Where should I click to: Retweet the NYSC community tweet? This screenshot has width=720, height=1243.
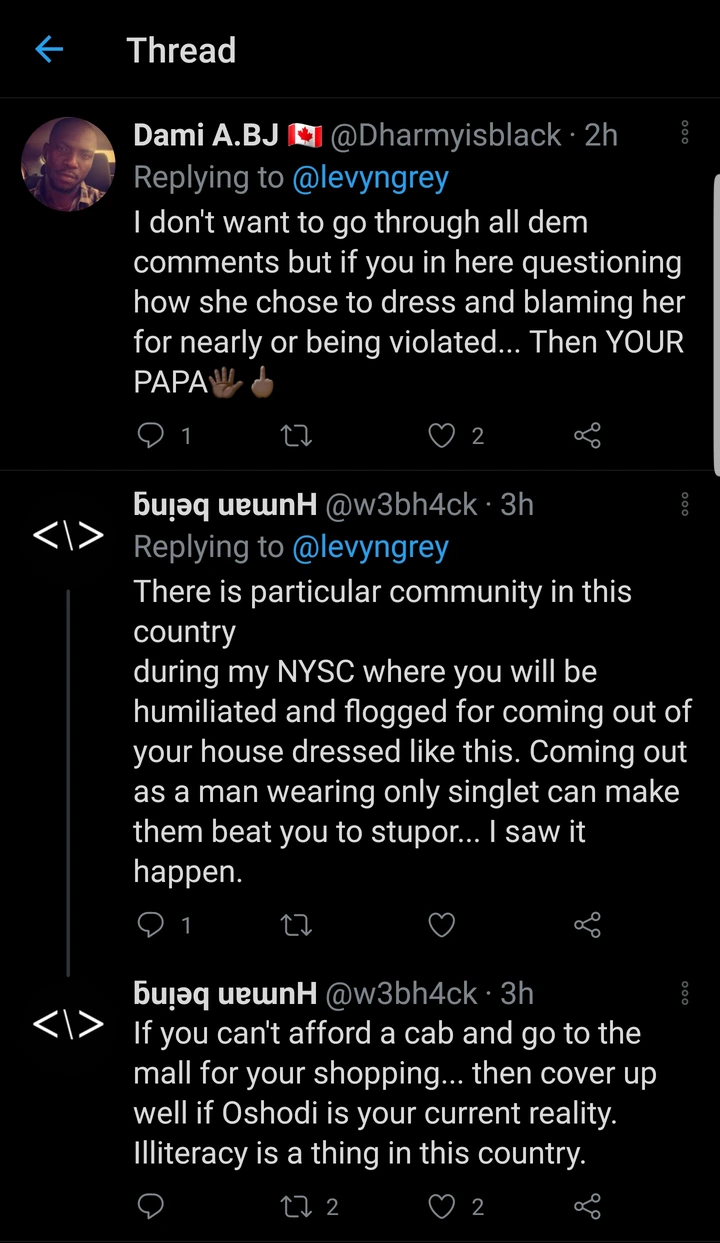[297, 925]
